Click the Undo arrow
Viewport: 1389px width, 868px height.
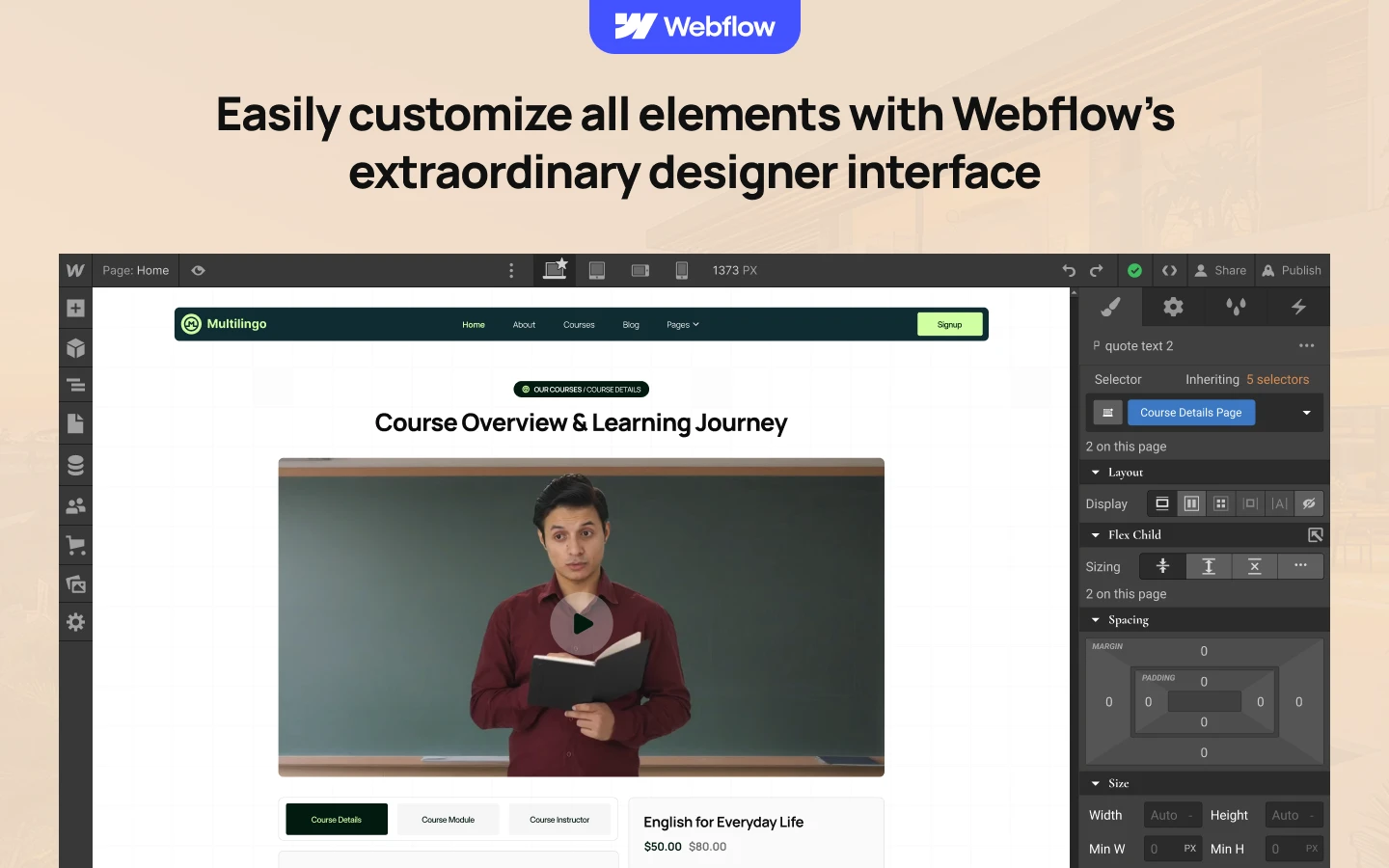(x=1069, y=271)
